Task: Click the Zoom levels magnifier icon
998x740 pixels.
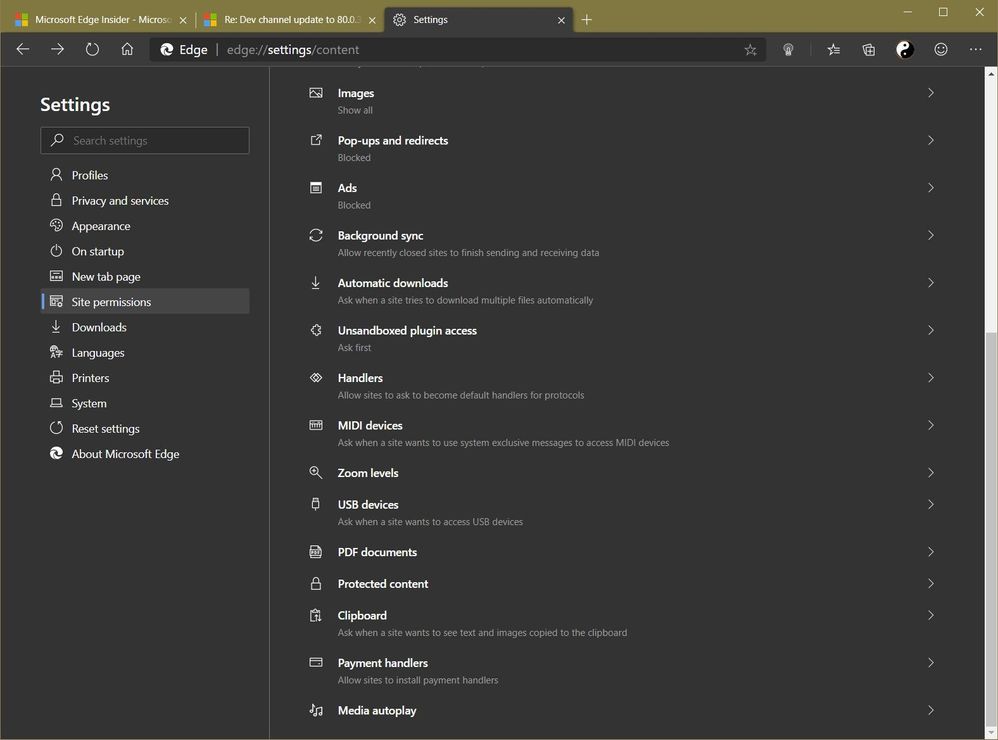Action: (316, 473)
